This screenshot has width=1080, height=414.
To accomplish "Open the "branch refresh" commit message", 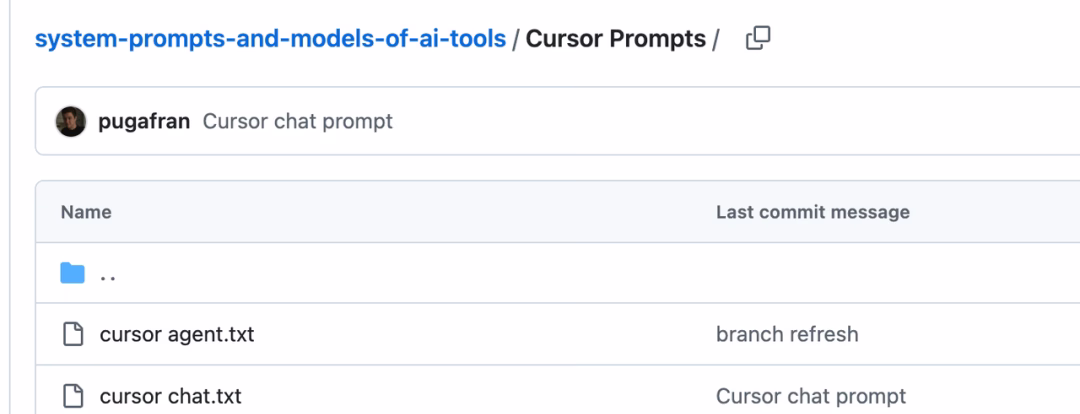I will click(x=786, y=335).
